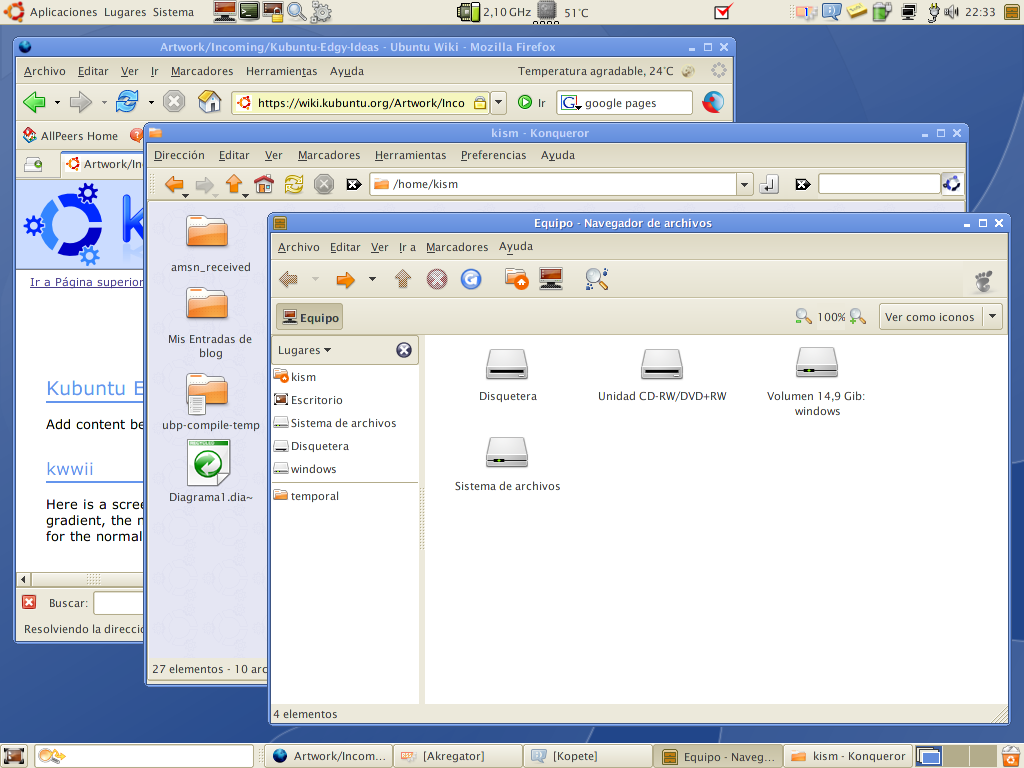Open Marcadores menu in Nautilus

(457, 247)
